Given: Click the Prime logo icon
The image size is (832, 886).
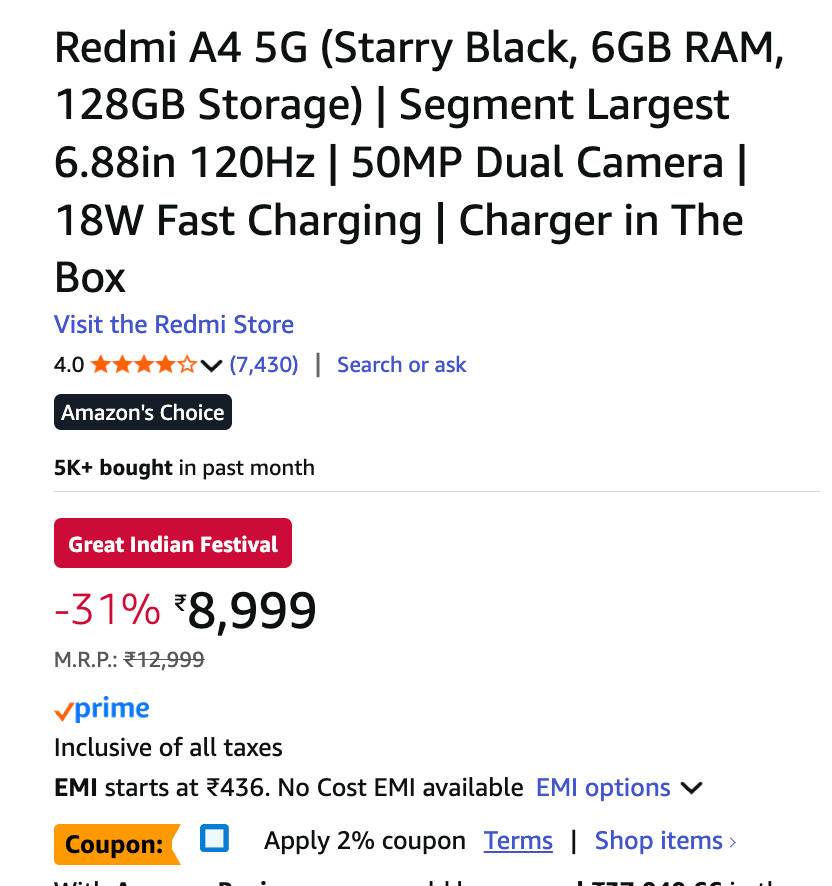Looking at the screenshot, I should click(102, 710).
